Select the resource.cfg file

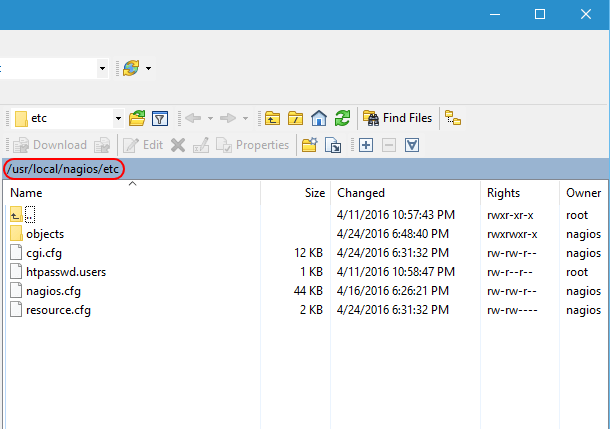[58, 310]
